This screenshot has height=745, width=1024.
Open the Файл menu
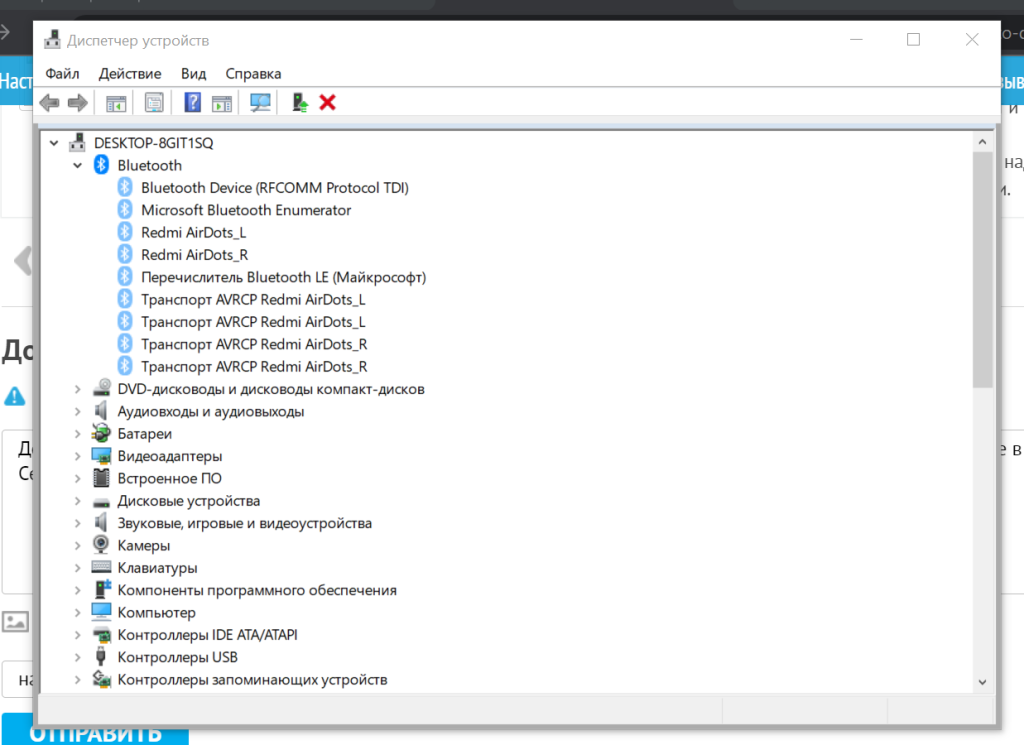tap(62, 73)
